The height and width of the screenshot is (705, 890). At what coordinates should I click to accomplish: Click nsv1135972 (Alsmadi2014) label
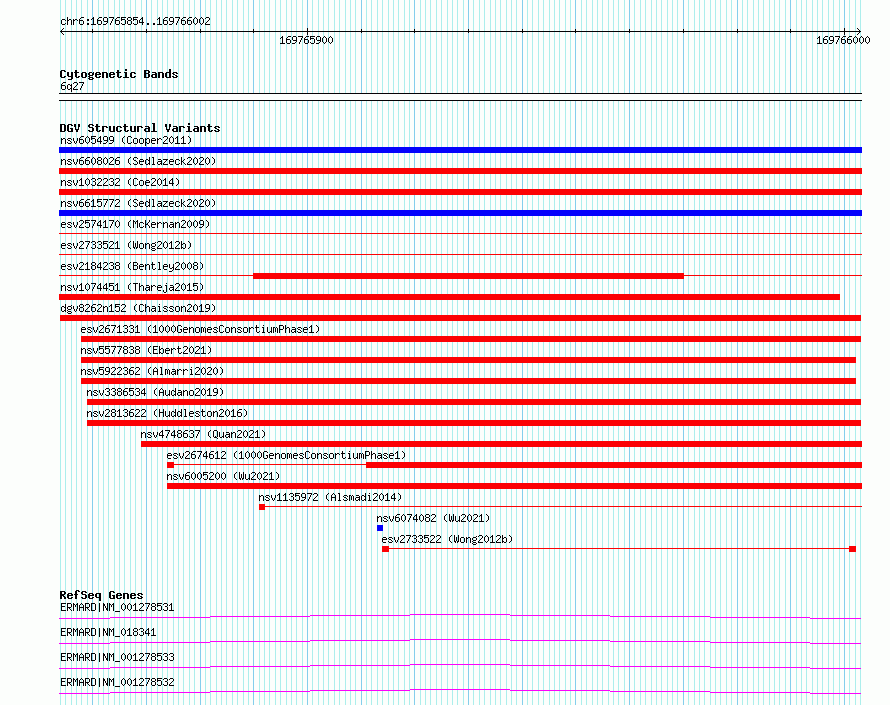click(x=330, y=497)
